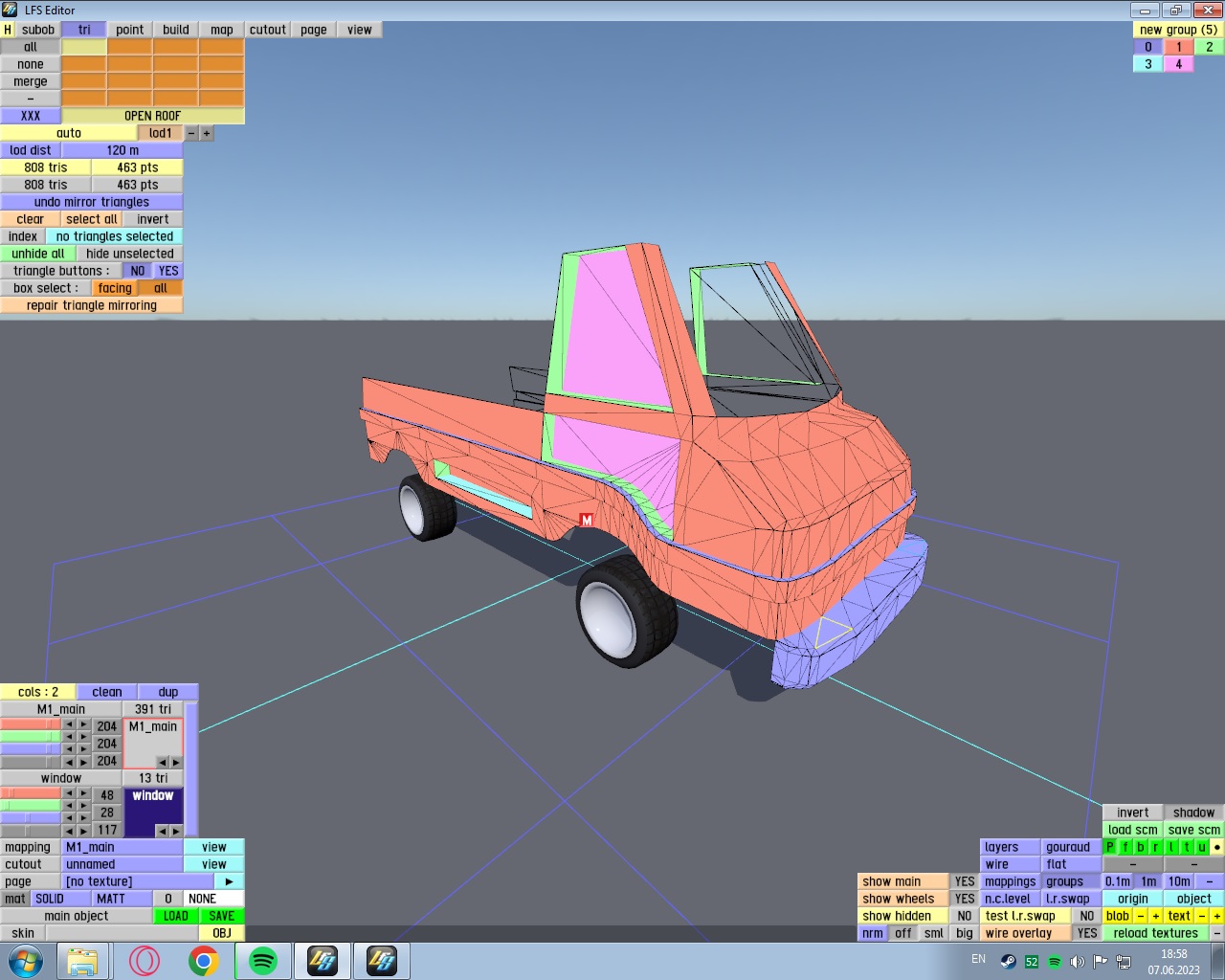The image size is (1225, 980).
Task: Open the top view tab
Action: pos(360,30)
